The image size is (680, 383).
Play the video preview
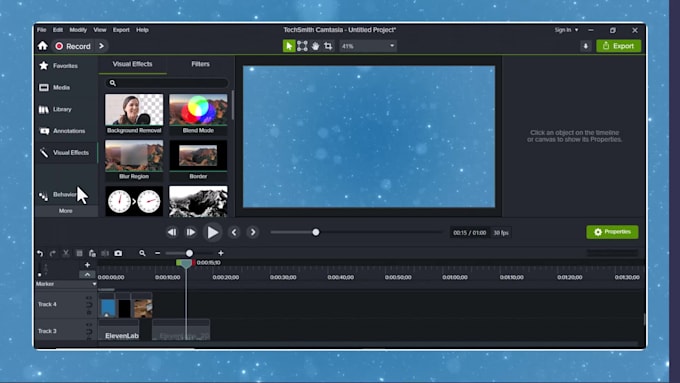point(212,232)
